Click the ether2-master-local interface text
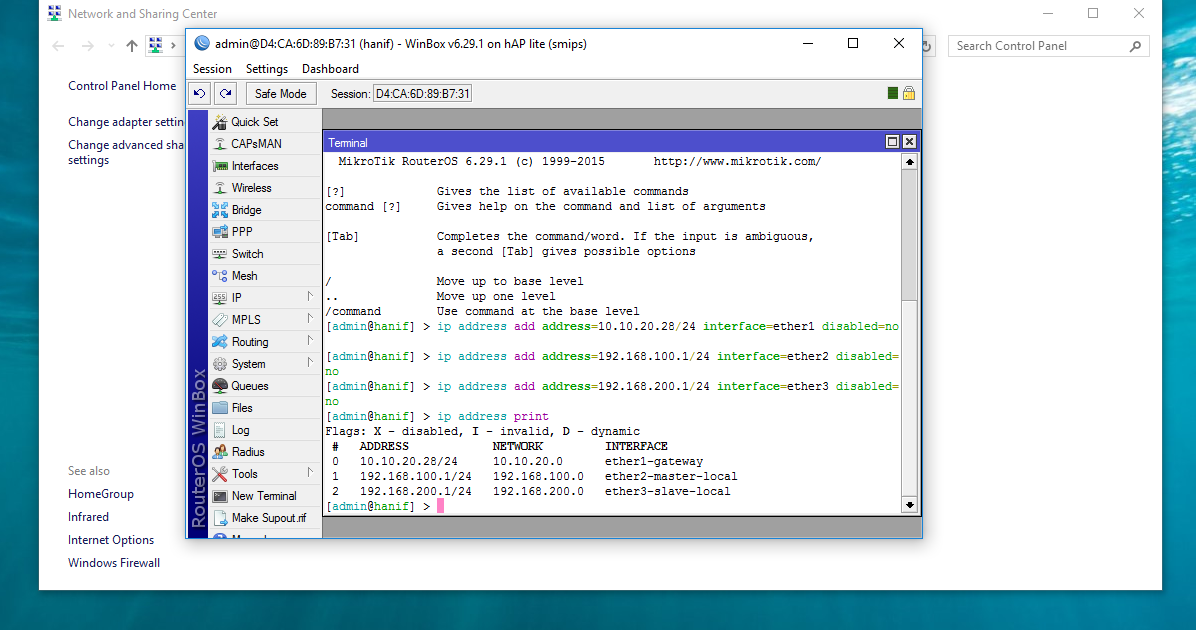This screenshot has width=1196, height=630. [671, 477]
